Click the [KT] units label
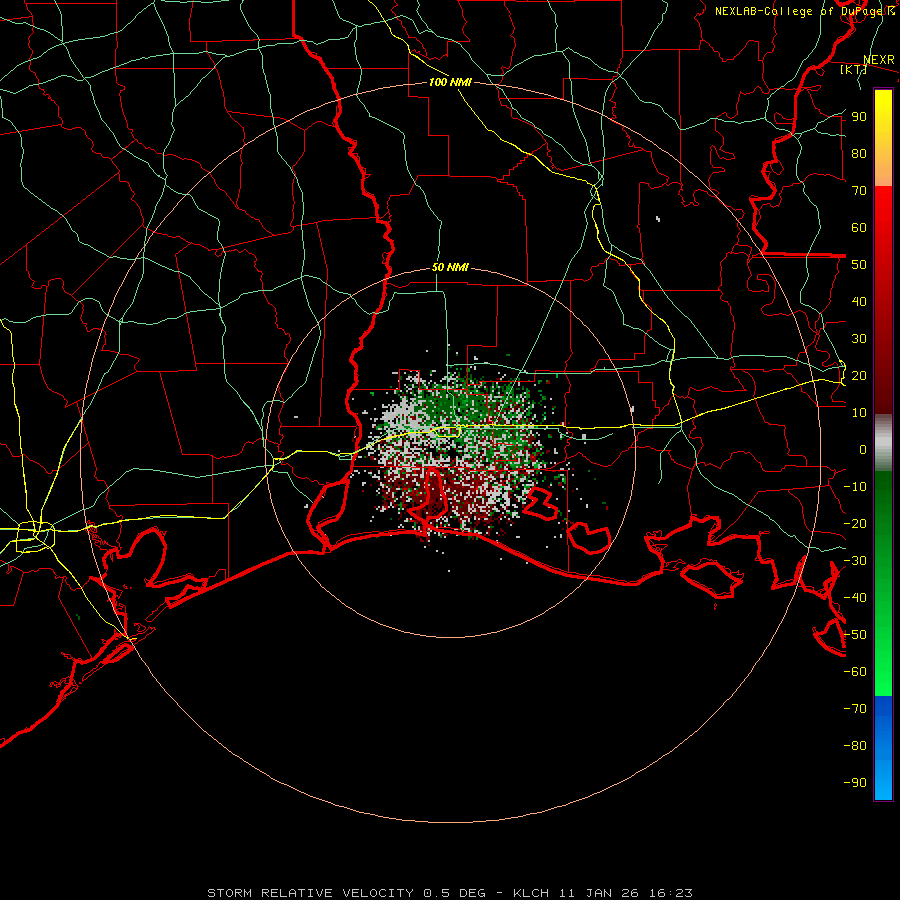Screen dimensions: 900x900 854,69
